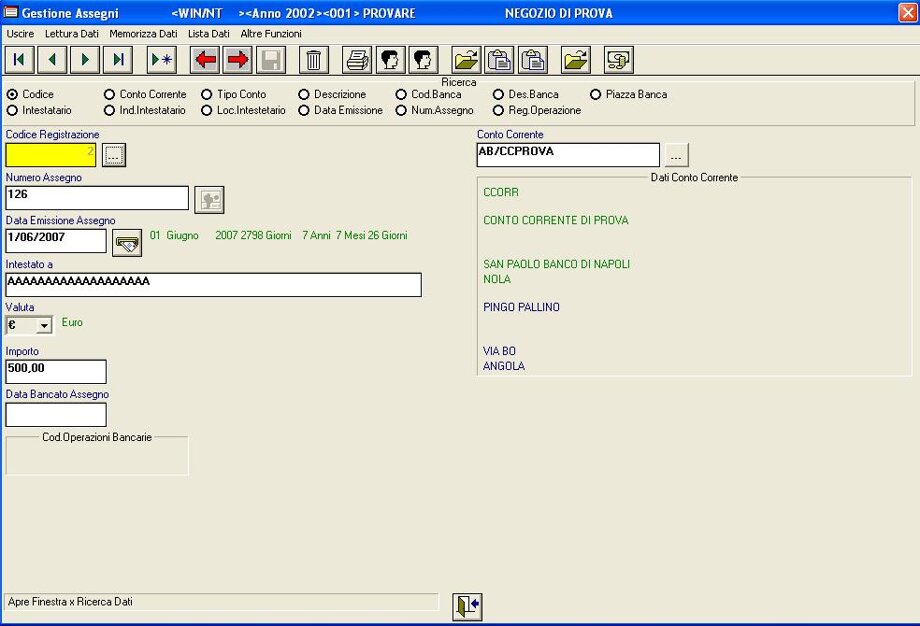This screenshot has width=920, height=626.
Task: Select the Data Emissione radio button
Action: 304,110
